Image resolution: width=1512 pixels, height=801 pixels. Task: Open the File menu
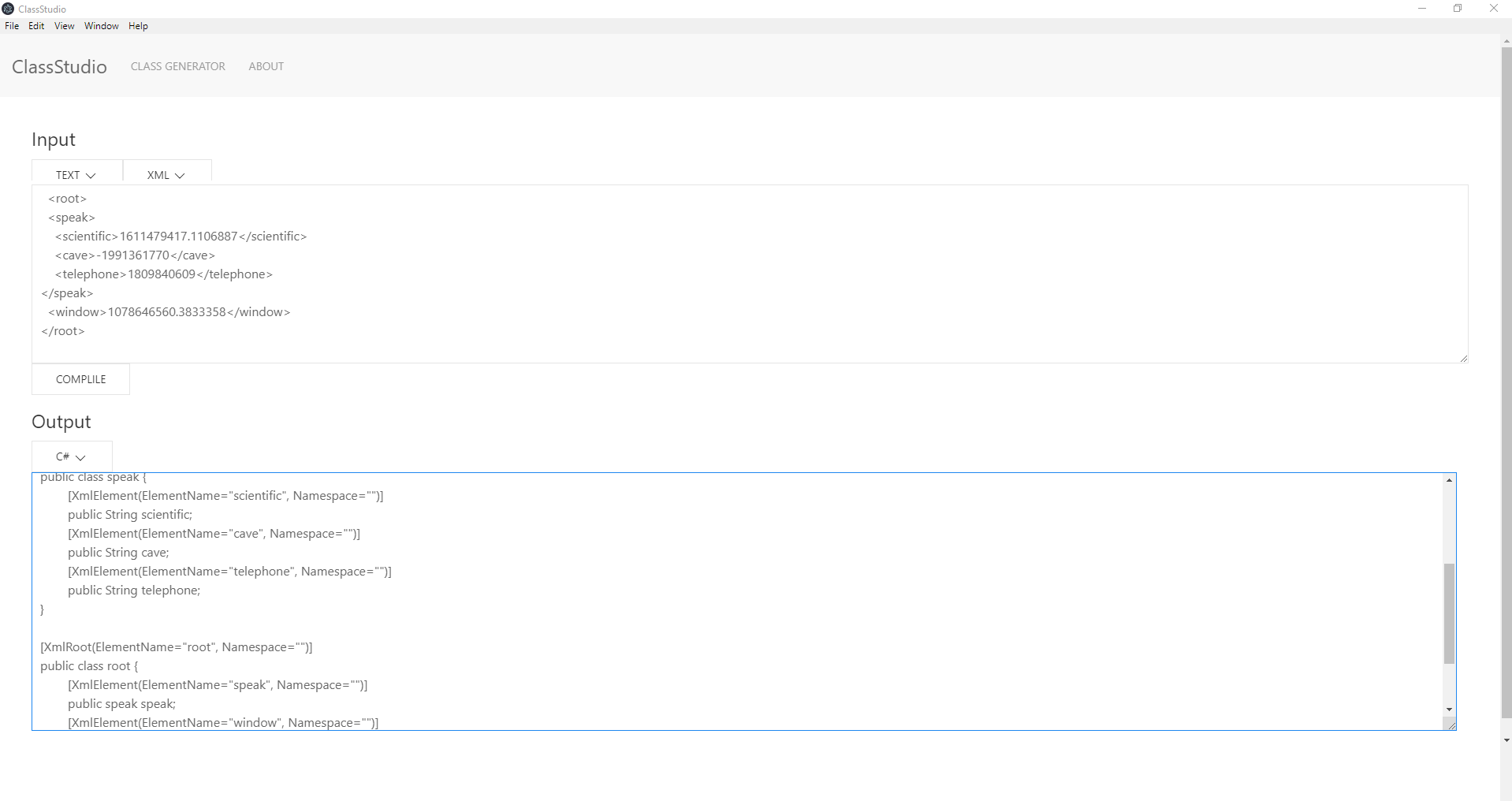(12, 26)
